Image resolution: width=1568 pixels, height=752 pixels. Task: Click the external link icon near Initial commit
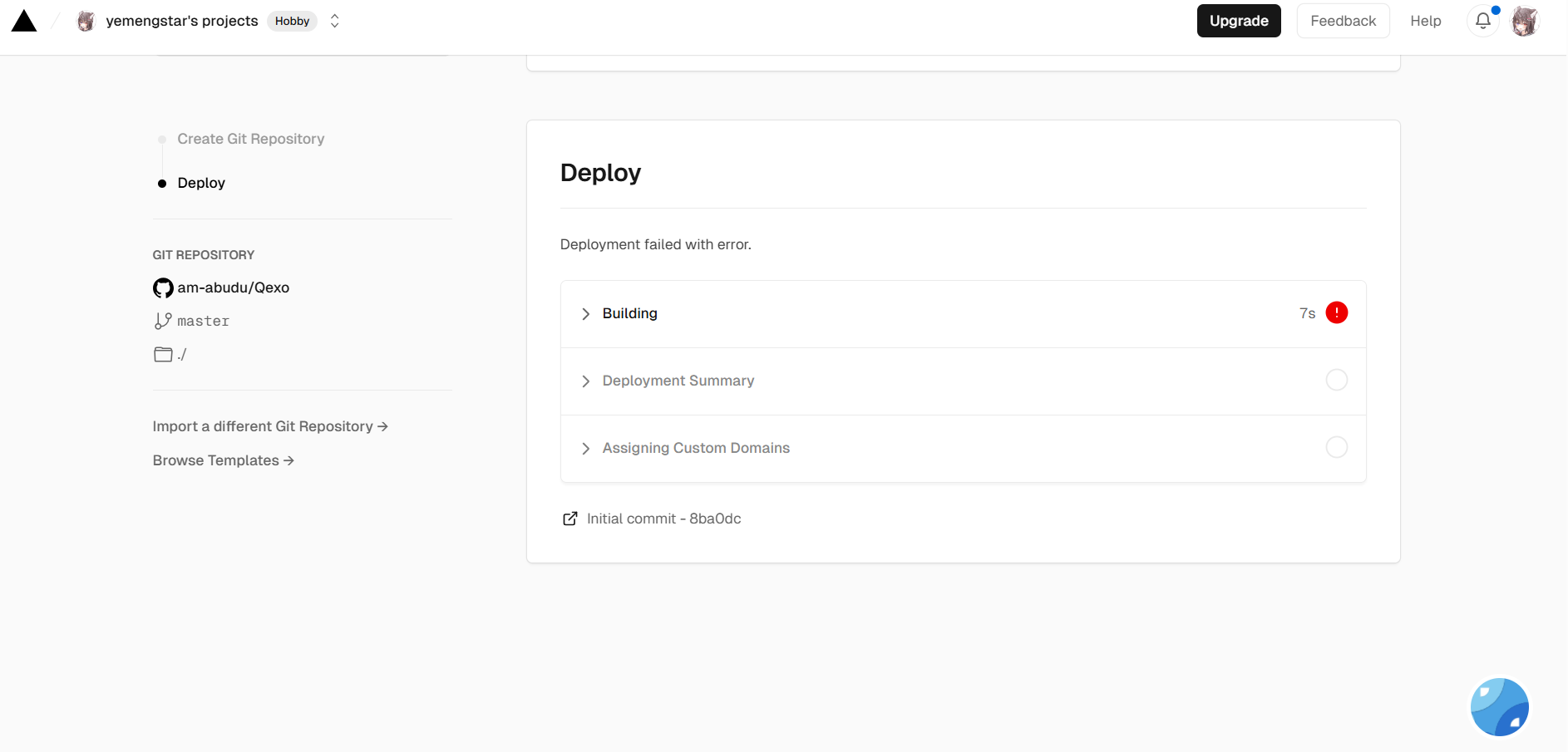coord(570,519)
